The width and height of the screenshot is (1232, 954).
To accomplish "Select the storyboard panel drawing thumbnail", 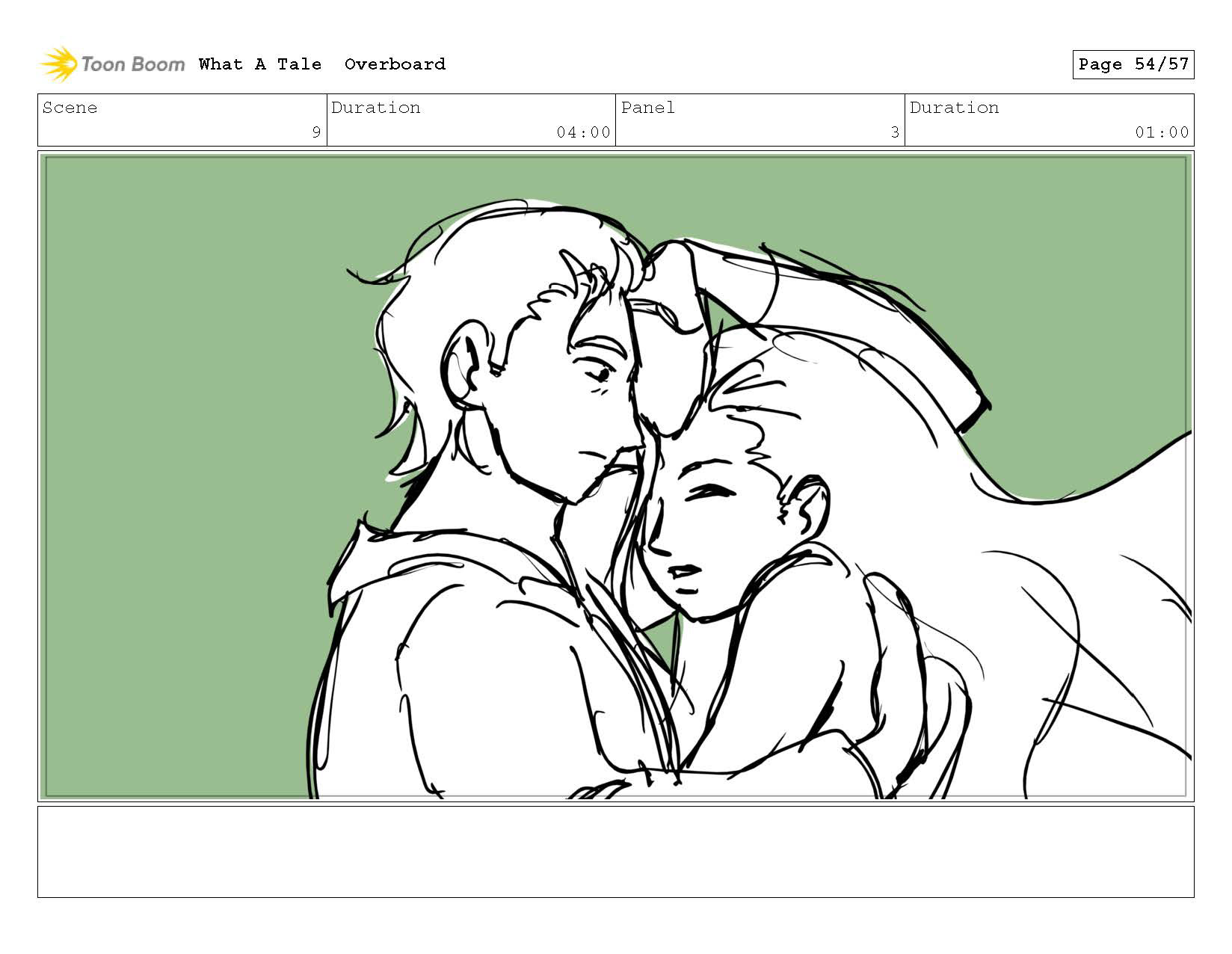I will pyautogui.click(x=616, y=476).
